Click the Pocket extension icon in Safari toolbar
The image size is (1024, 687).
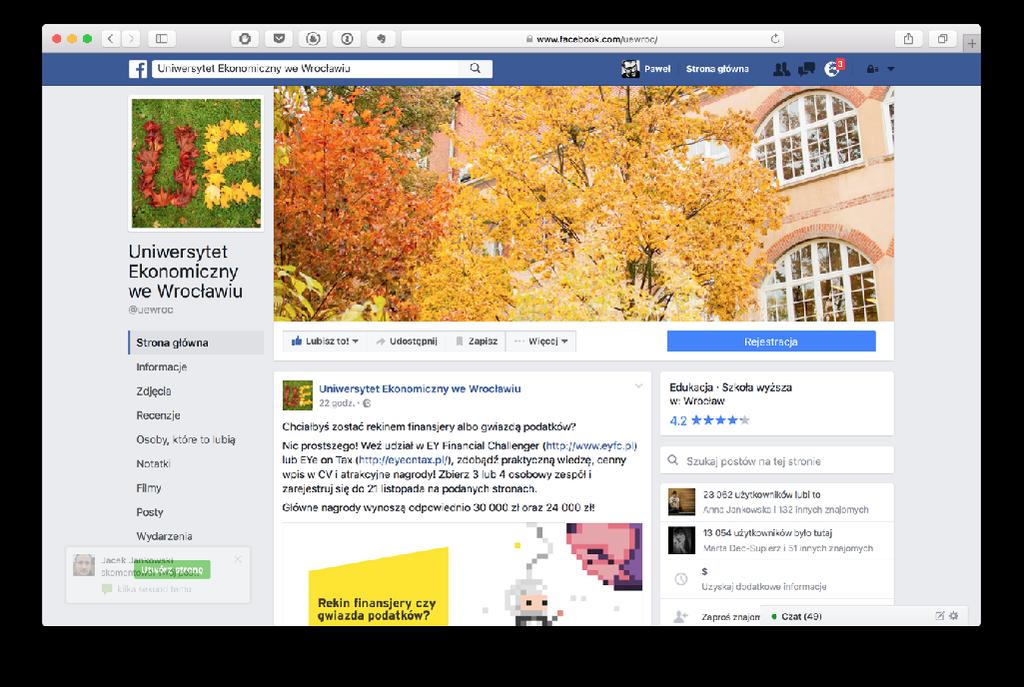point(279,39)
